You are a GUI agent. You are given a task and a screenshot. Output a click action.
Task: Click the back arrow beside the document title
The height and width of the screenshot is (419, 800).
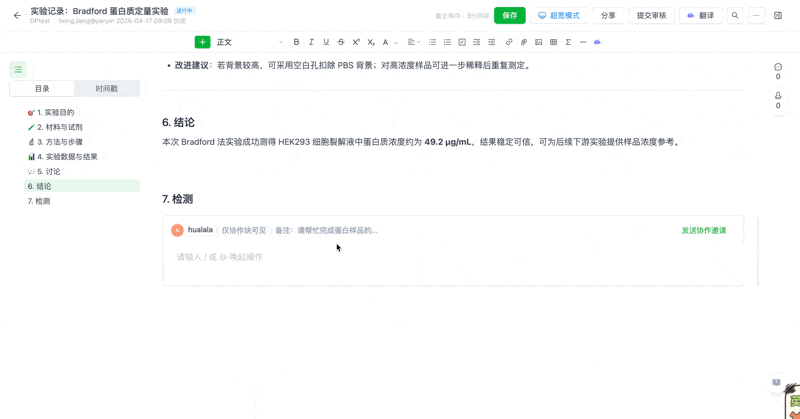[17, 16]
